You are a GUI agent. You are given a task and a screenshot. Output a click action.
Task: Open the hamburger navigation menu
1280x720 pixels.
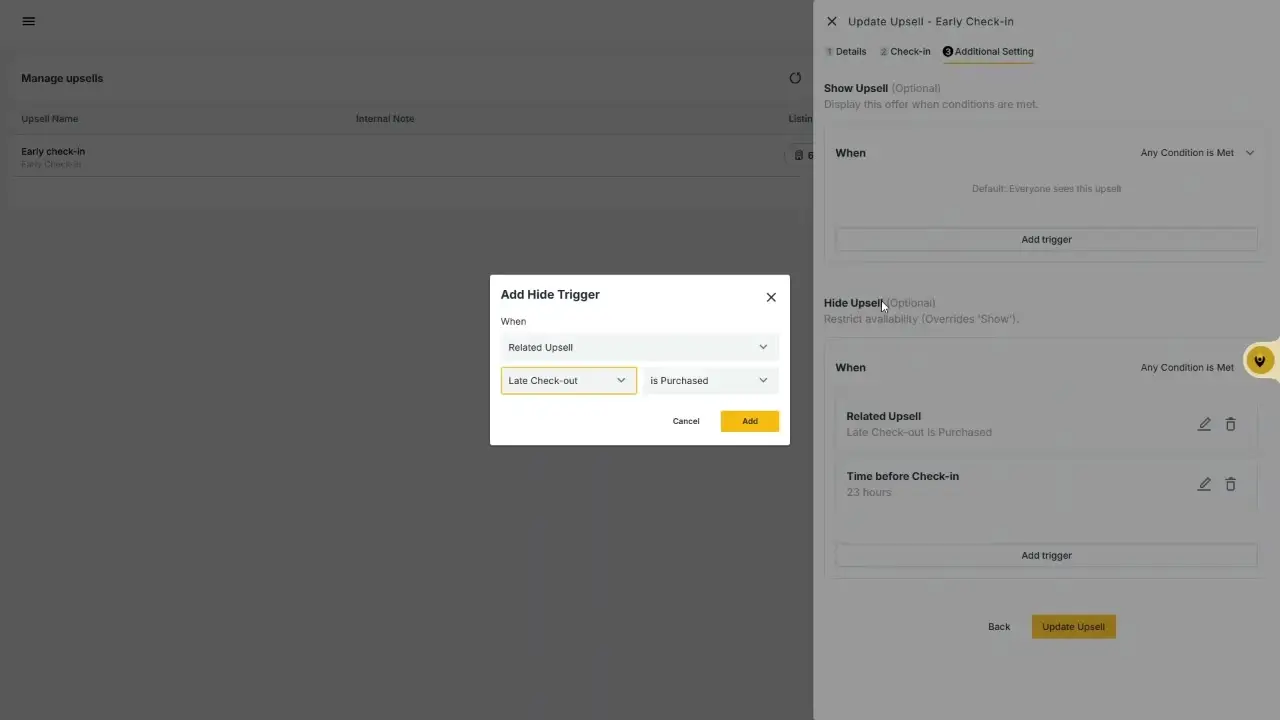click(29, 21)
